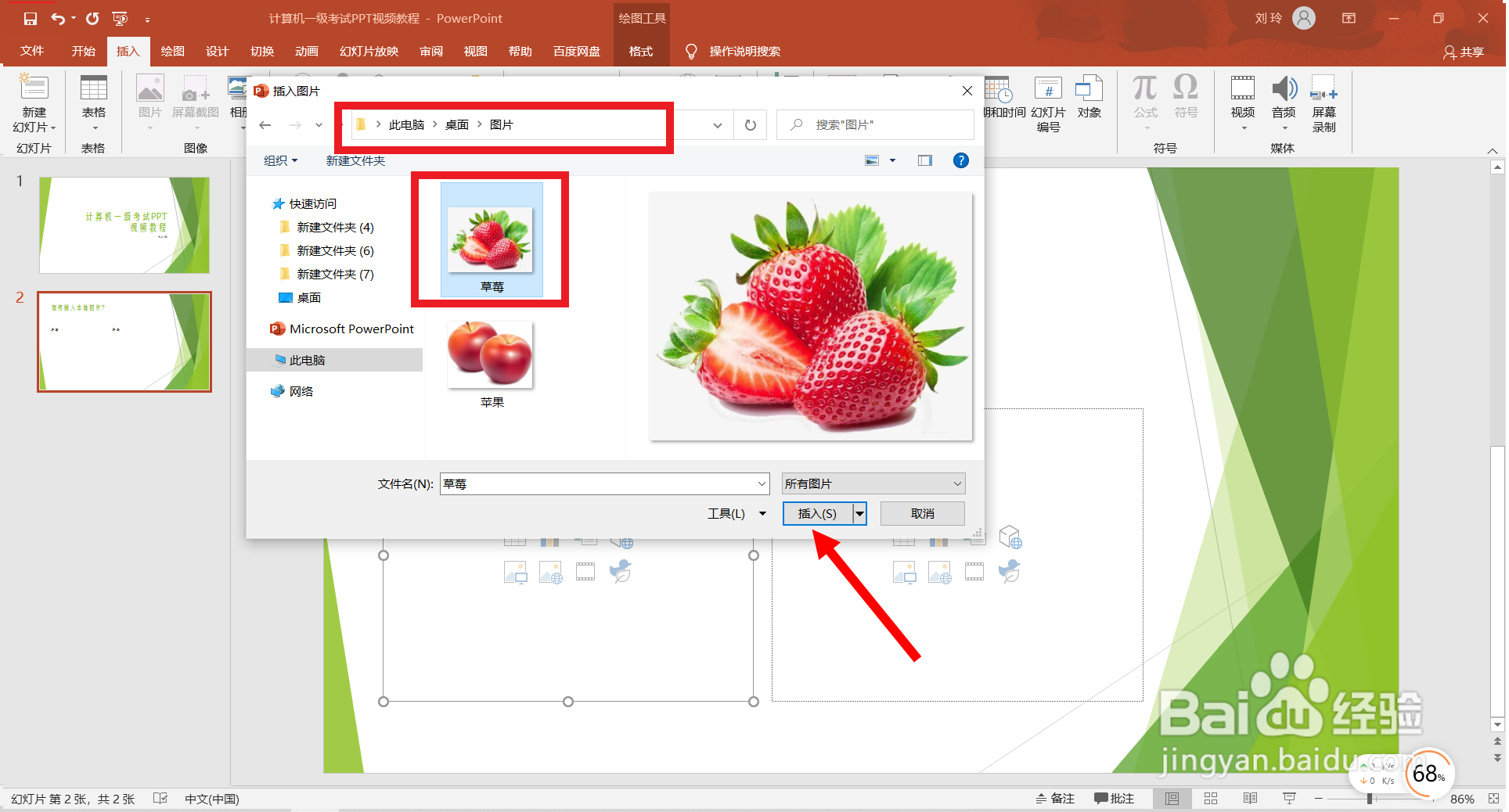Switch to slide sorter view in status bar

(x=1211, y=798)
